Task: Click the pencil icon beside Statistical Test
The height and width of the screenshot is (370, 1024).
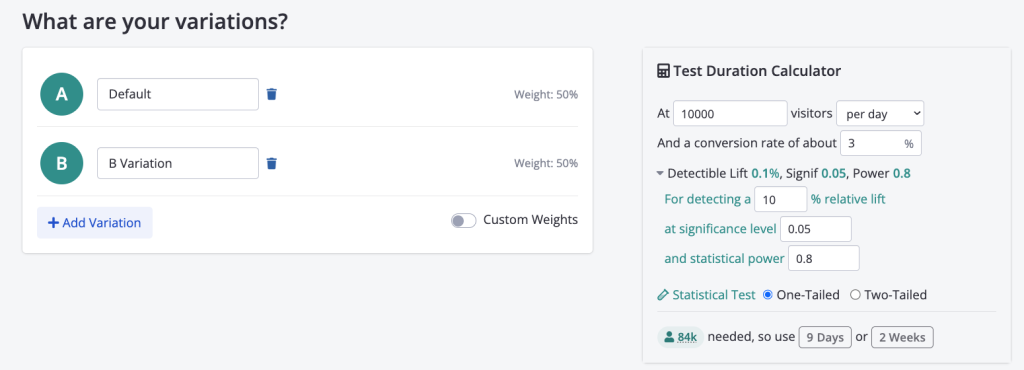Action: pyautogui.click(x=663, y=295)
